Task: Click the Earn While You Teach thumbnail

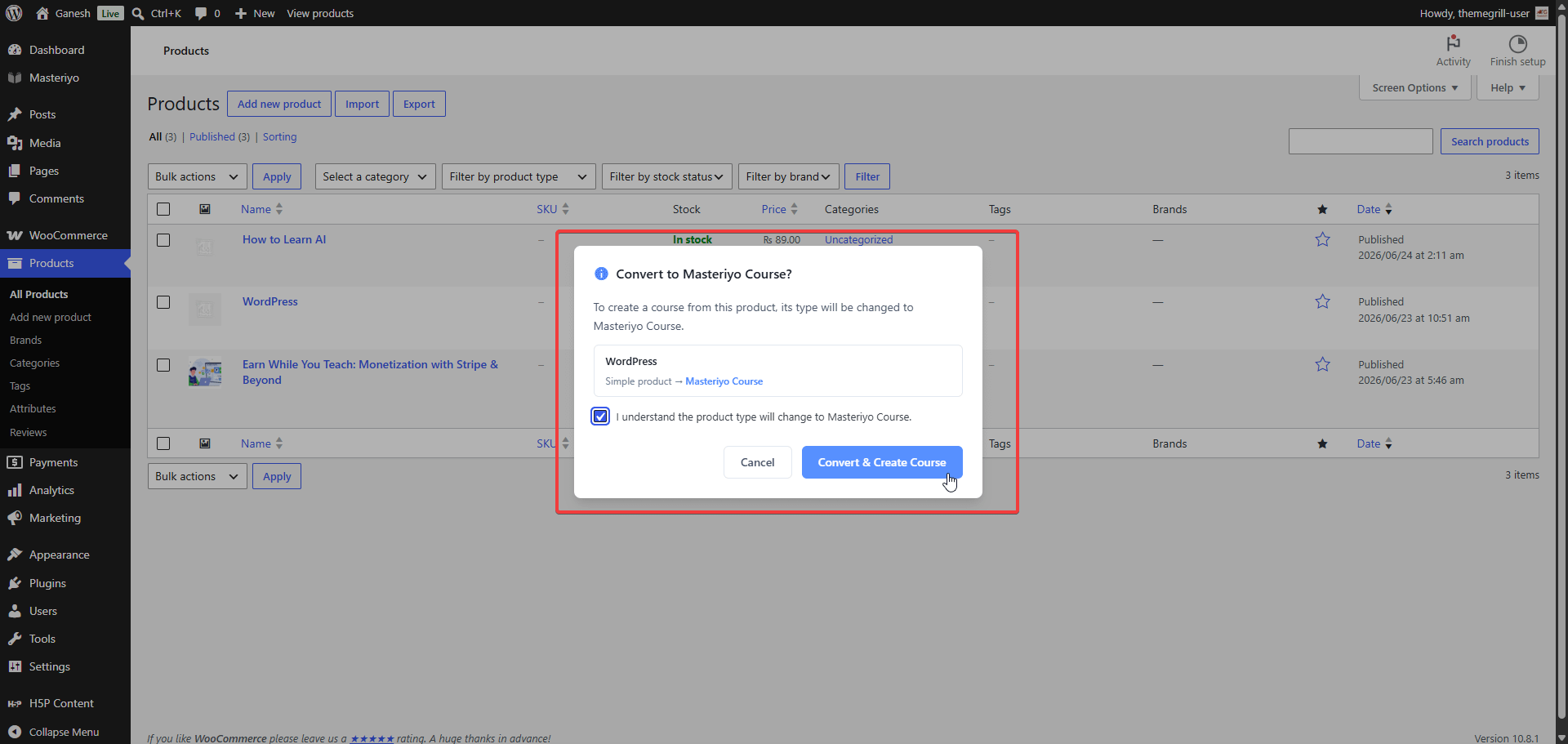Action: (x=205, y=372)
